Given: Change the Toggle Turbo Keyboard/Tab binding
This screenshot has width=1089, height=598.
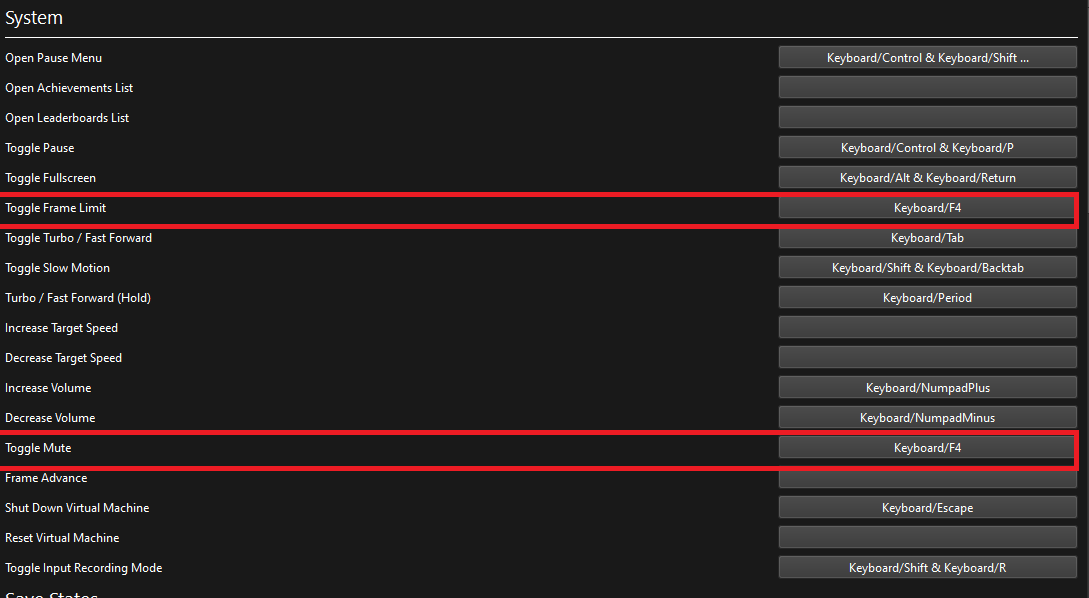Looking at the screenshot, I should pos(927,237).
